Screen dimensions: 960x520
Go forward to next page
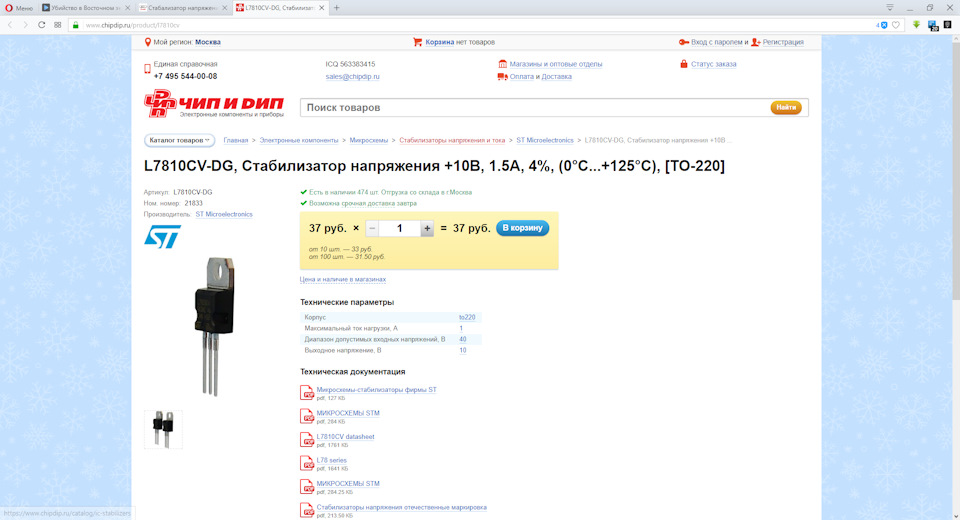pos(25,25)
